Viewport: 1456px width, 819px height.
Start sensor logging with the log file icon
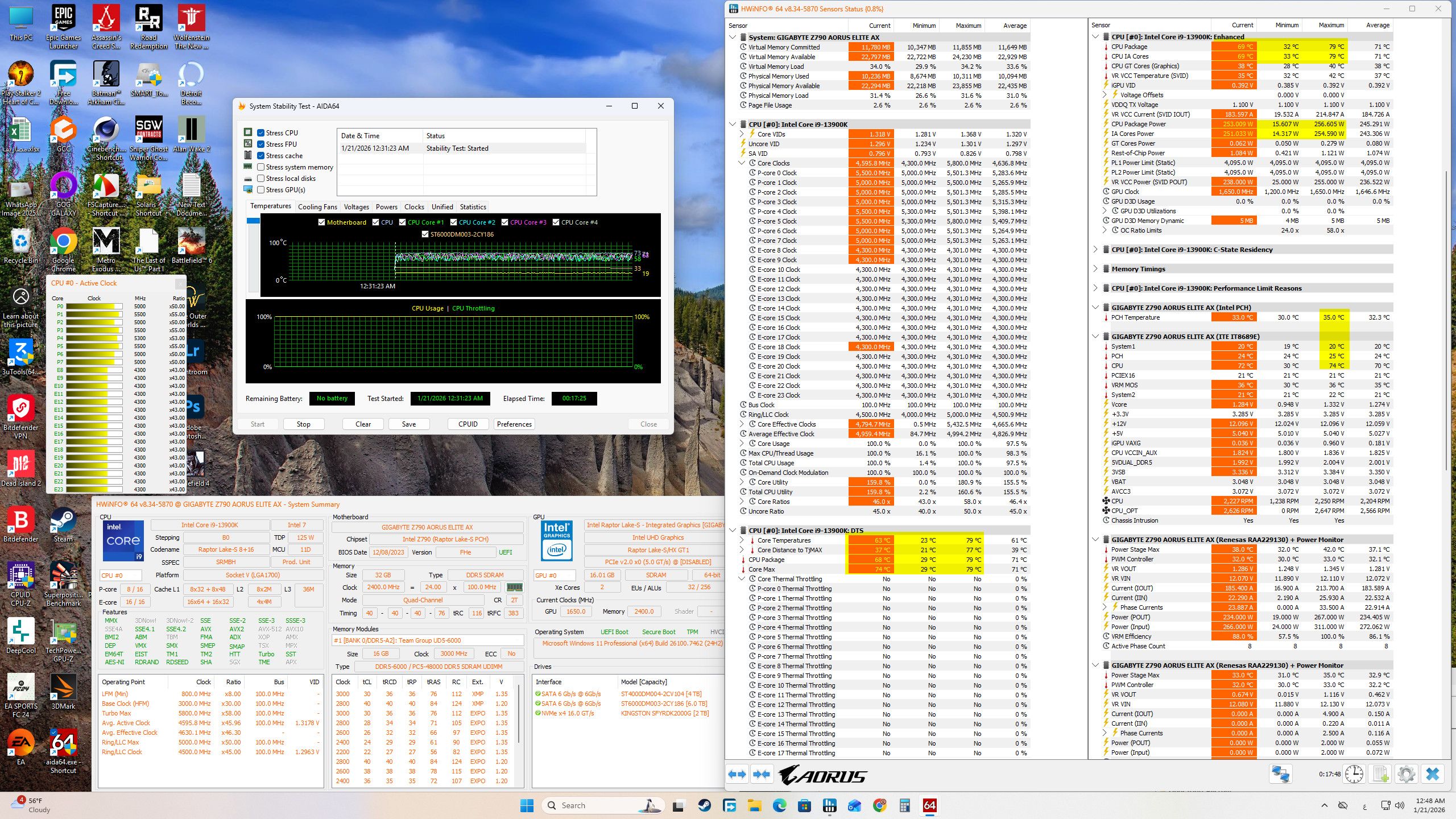tap(1380, 774)
